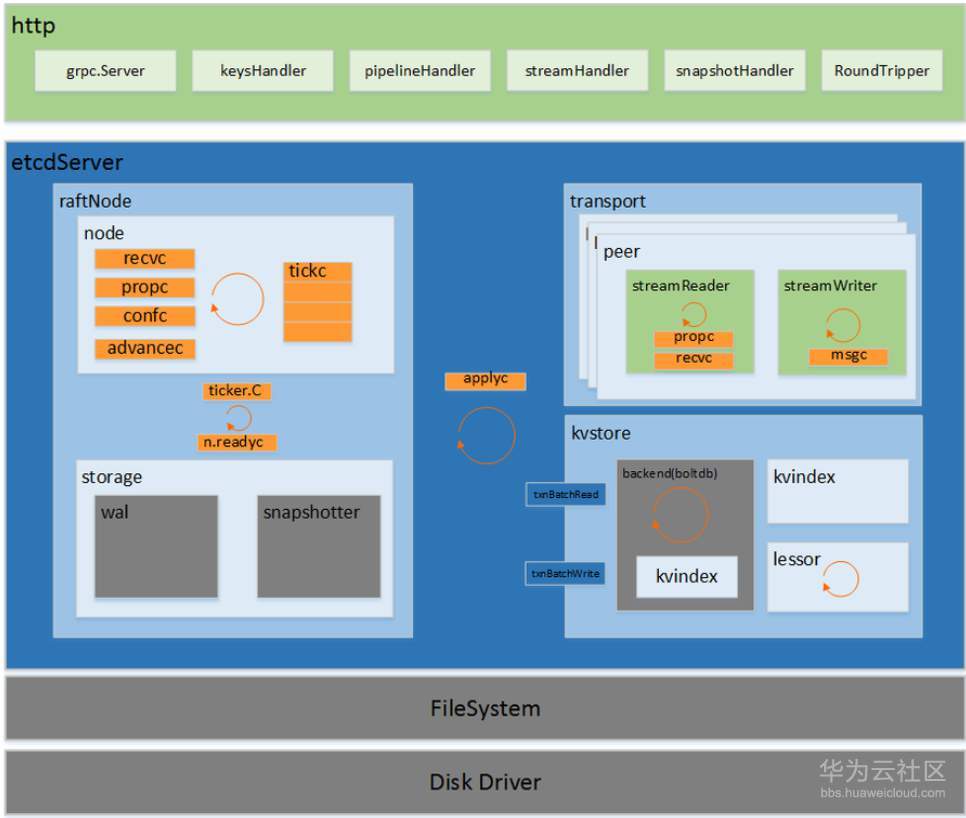Click the small loop arrow in the streamReader box

[x=693, y=315]
